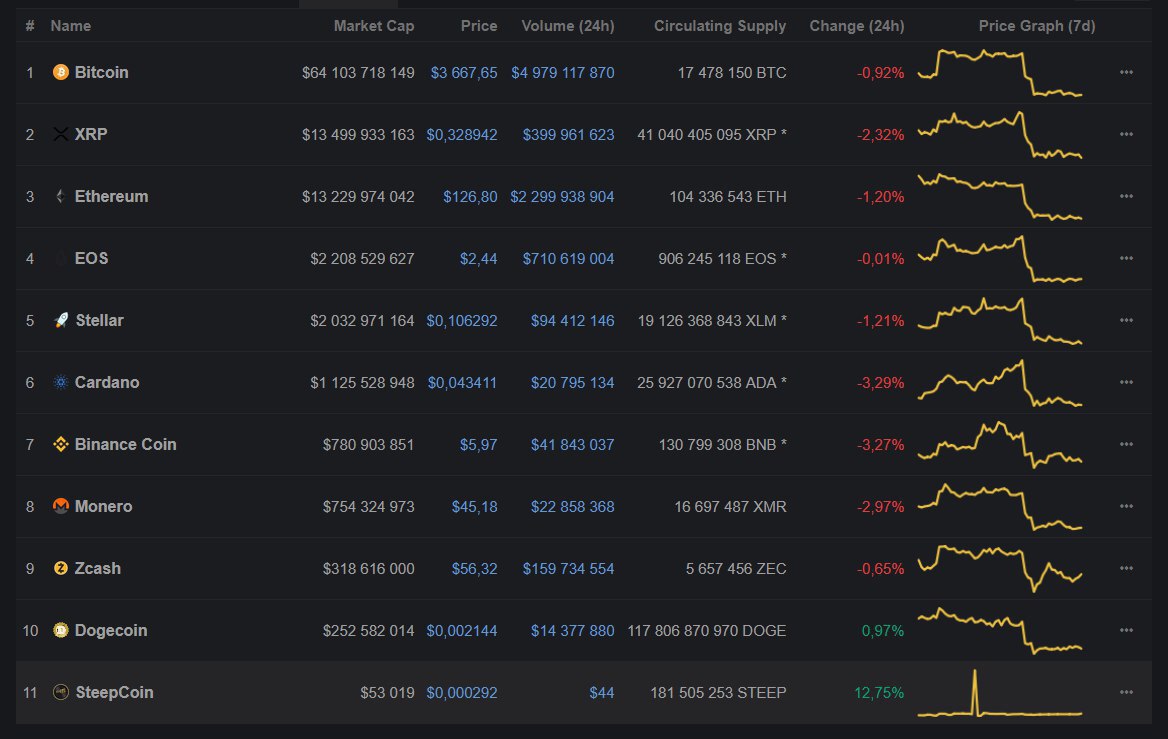Viewport: 1168px width, 739px height.
Task: Open the more options menu for XRP
Action: pyautogui.click(x=1126, y=134)
